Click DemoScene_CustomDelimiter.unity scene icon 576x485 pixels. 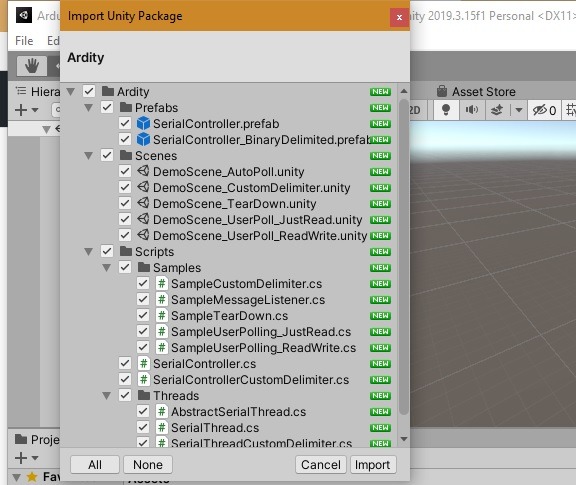coord(143,187)
